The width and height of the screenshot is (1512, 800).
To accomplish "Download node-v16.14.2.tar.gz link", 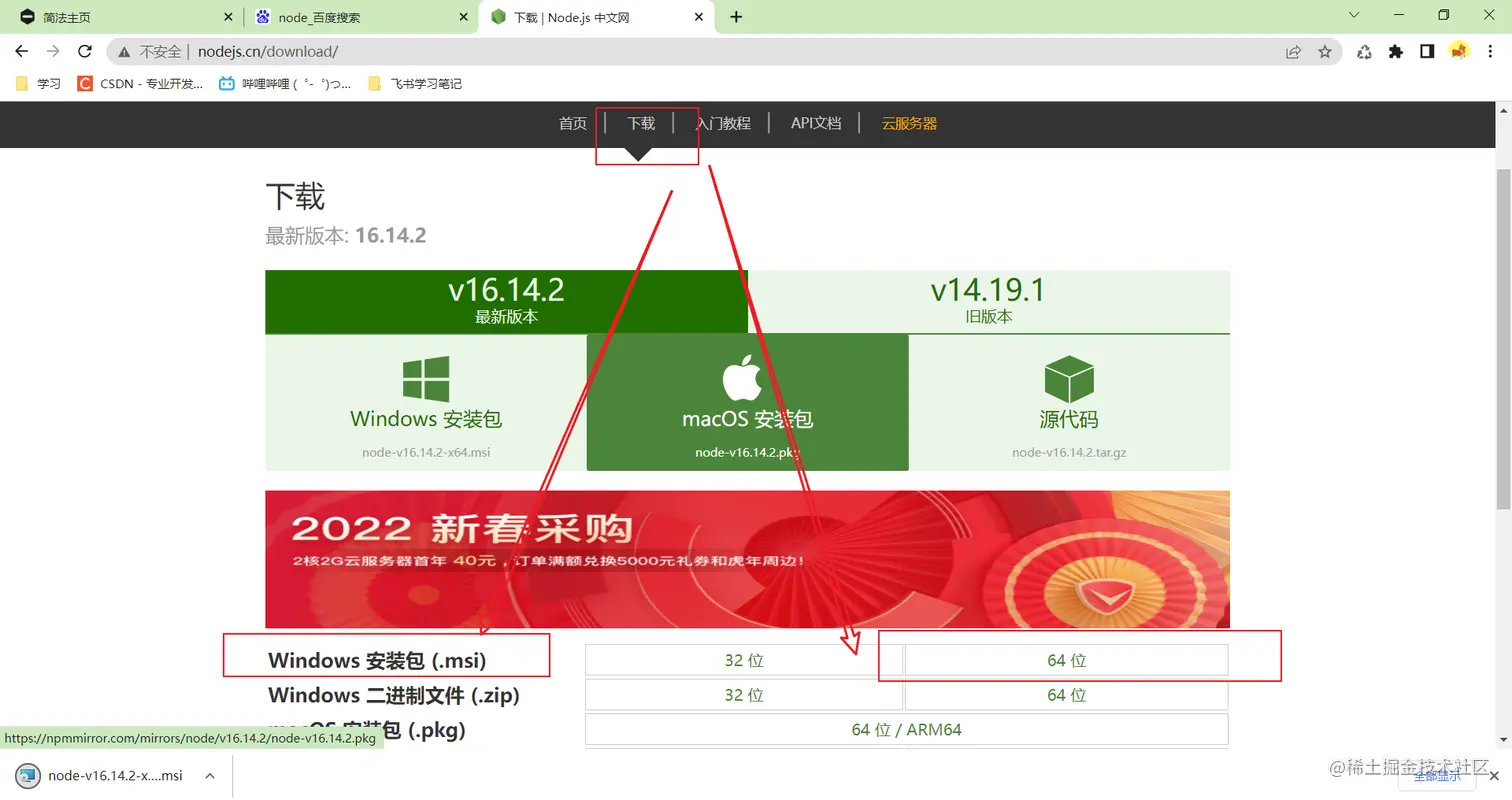I will click(1069, 452).
